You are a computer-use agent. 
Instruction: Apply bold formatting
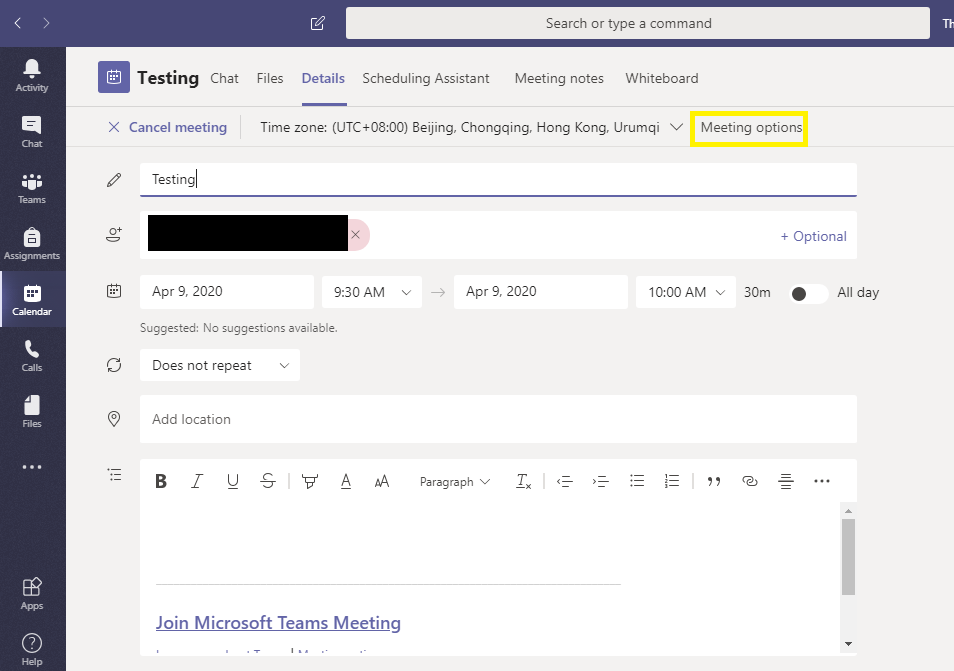pyautogui.click(x=161, y=481)
